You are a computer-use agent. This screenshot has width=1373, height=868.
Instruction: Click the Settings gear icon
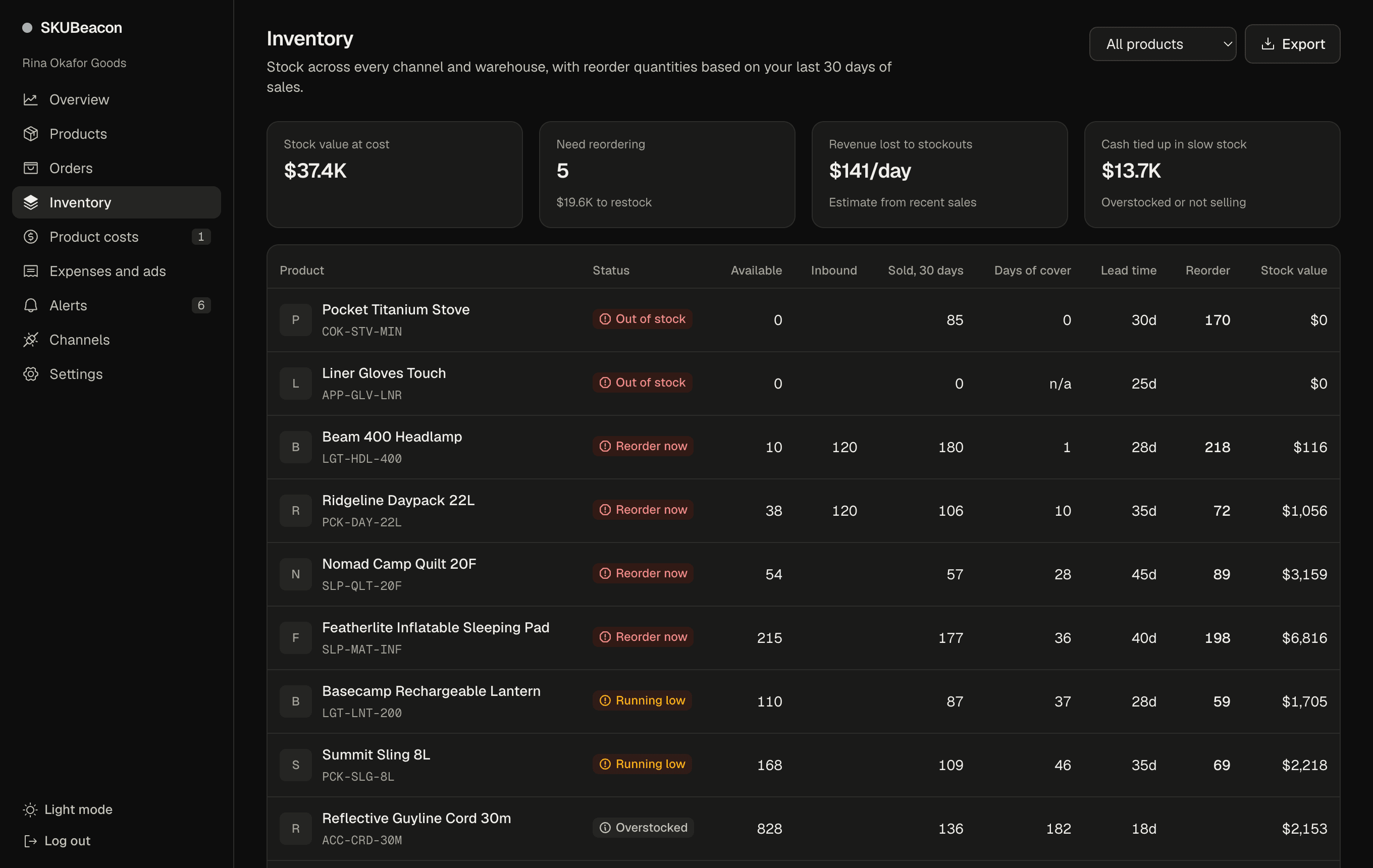[31, 374]
